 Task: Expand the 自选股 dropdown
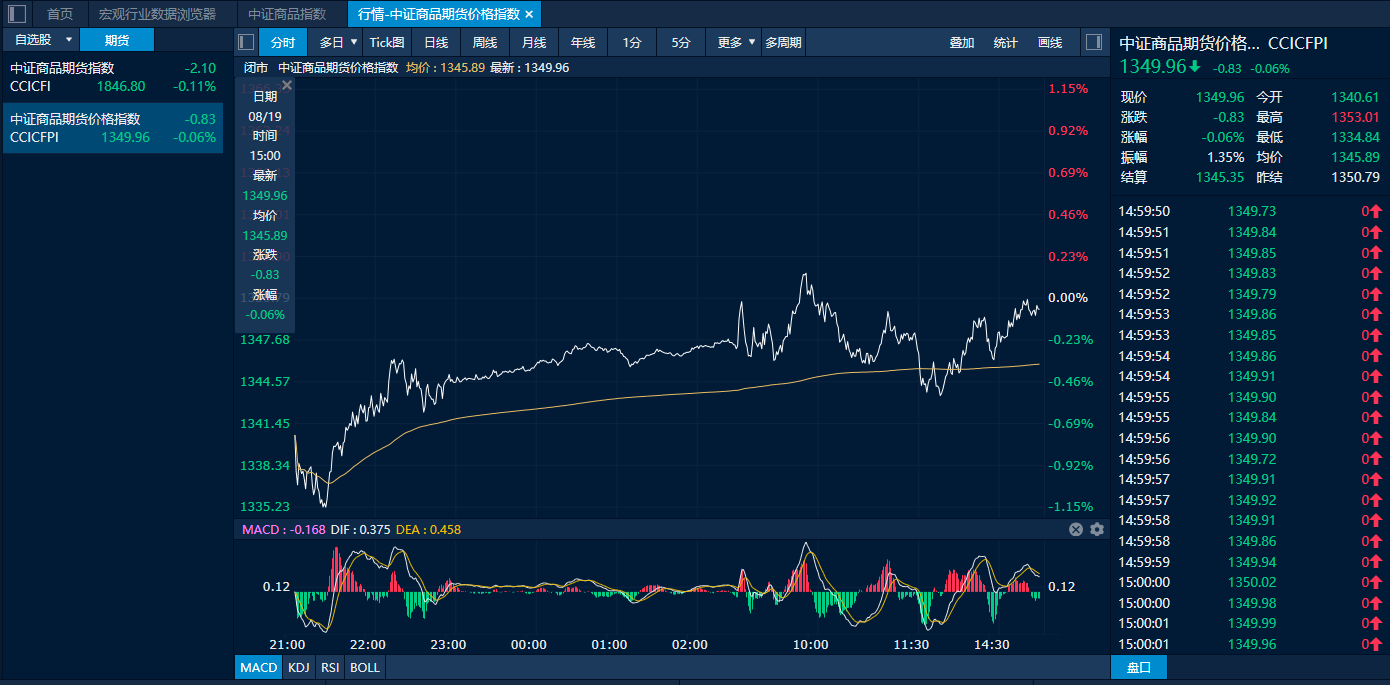[x=69, y=40]
